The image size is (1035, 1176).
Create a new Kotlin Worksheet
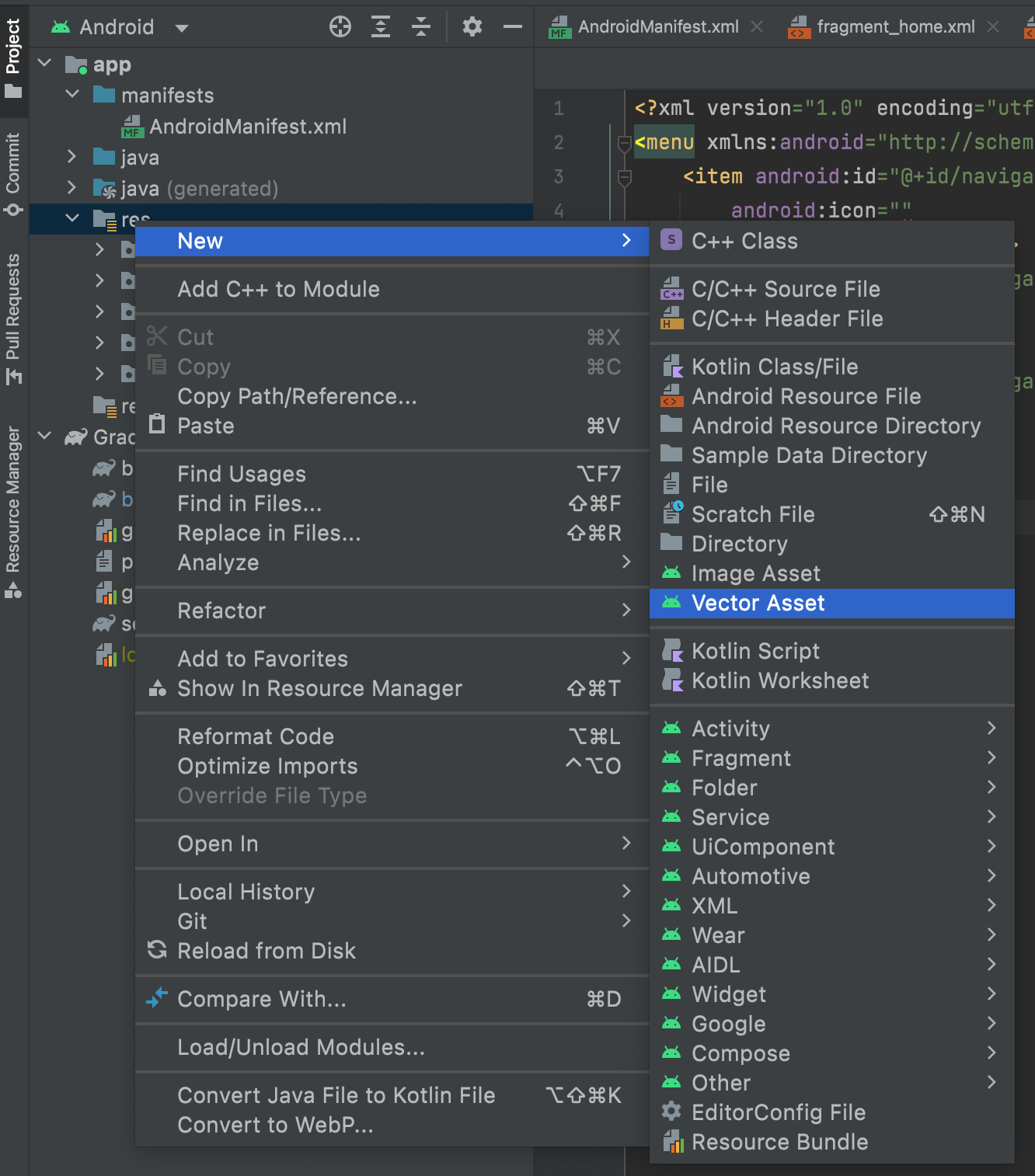pos(832,681)
